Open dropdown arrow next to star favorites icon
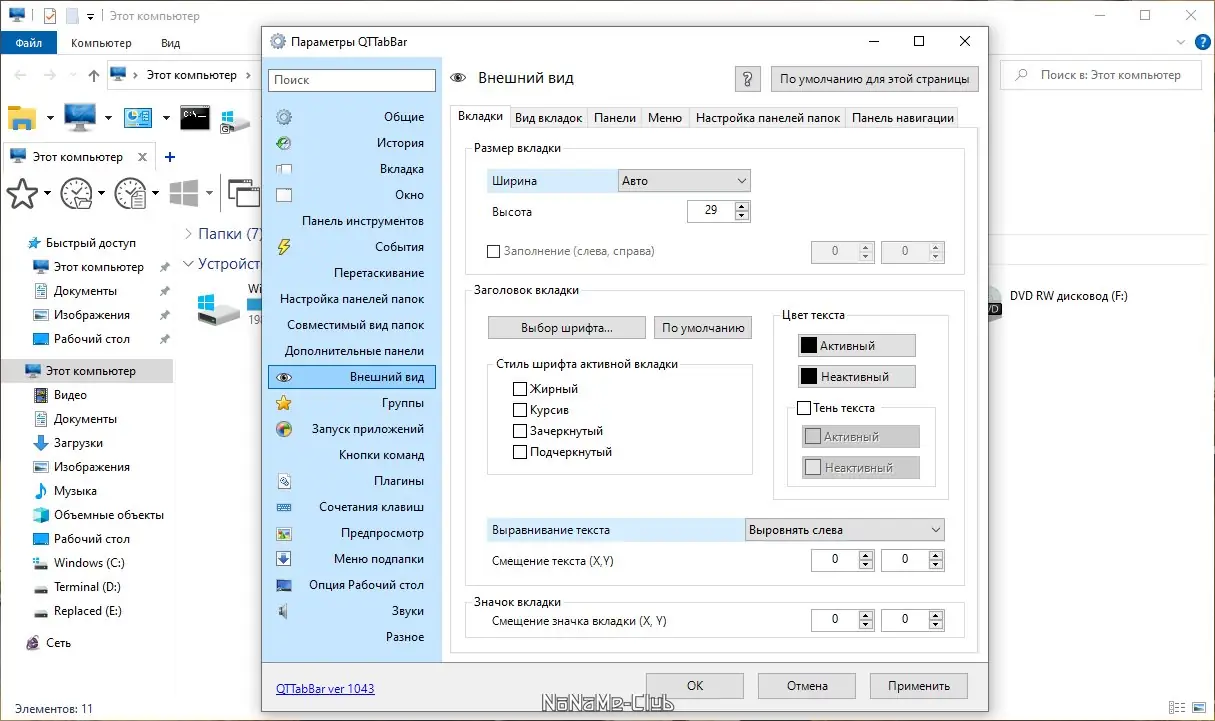 coord(48,193)
